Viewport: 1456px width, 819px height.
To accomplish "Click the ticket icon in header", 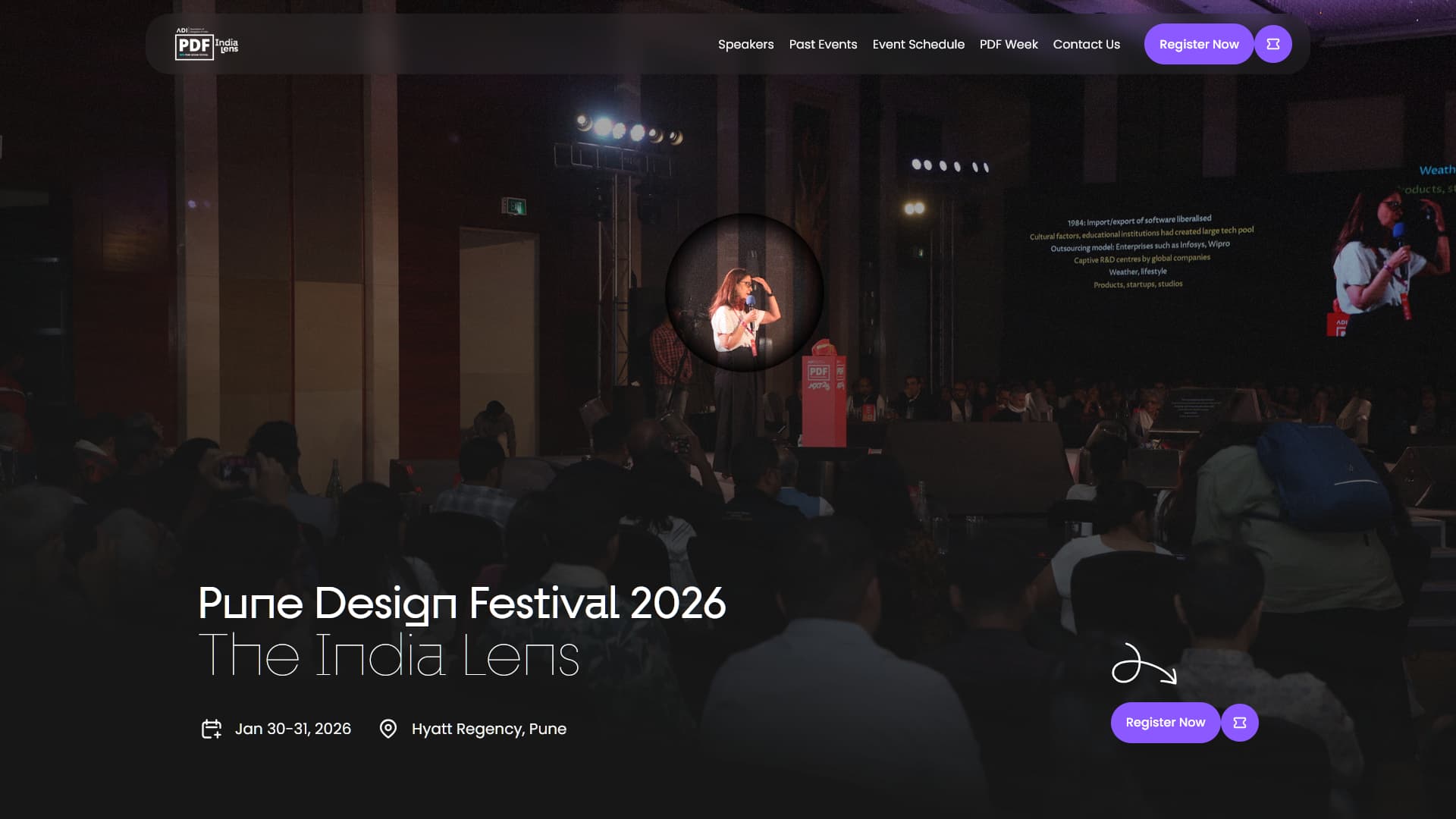I will (x=1273, y=44).
